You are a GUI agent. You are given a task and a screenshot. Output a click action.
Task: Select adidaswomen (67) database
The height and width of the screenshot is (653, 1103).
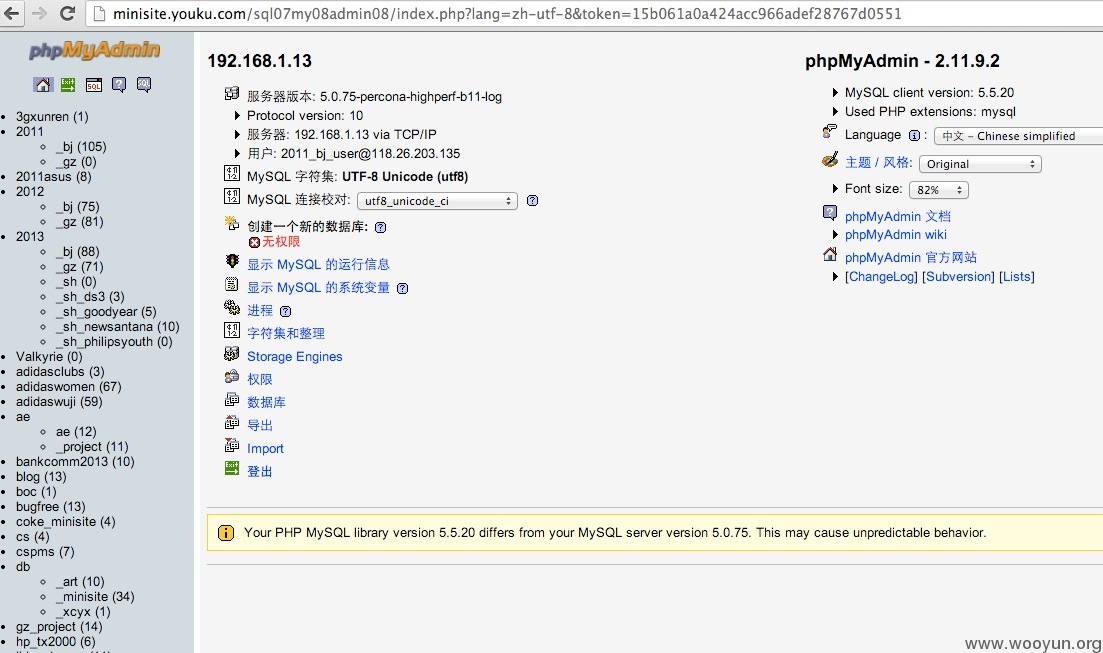click(68, 386)
